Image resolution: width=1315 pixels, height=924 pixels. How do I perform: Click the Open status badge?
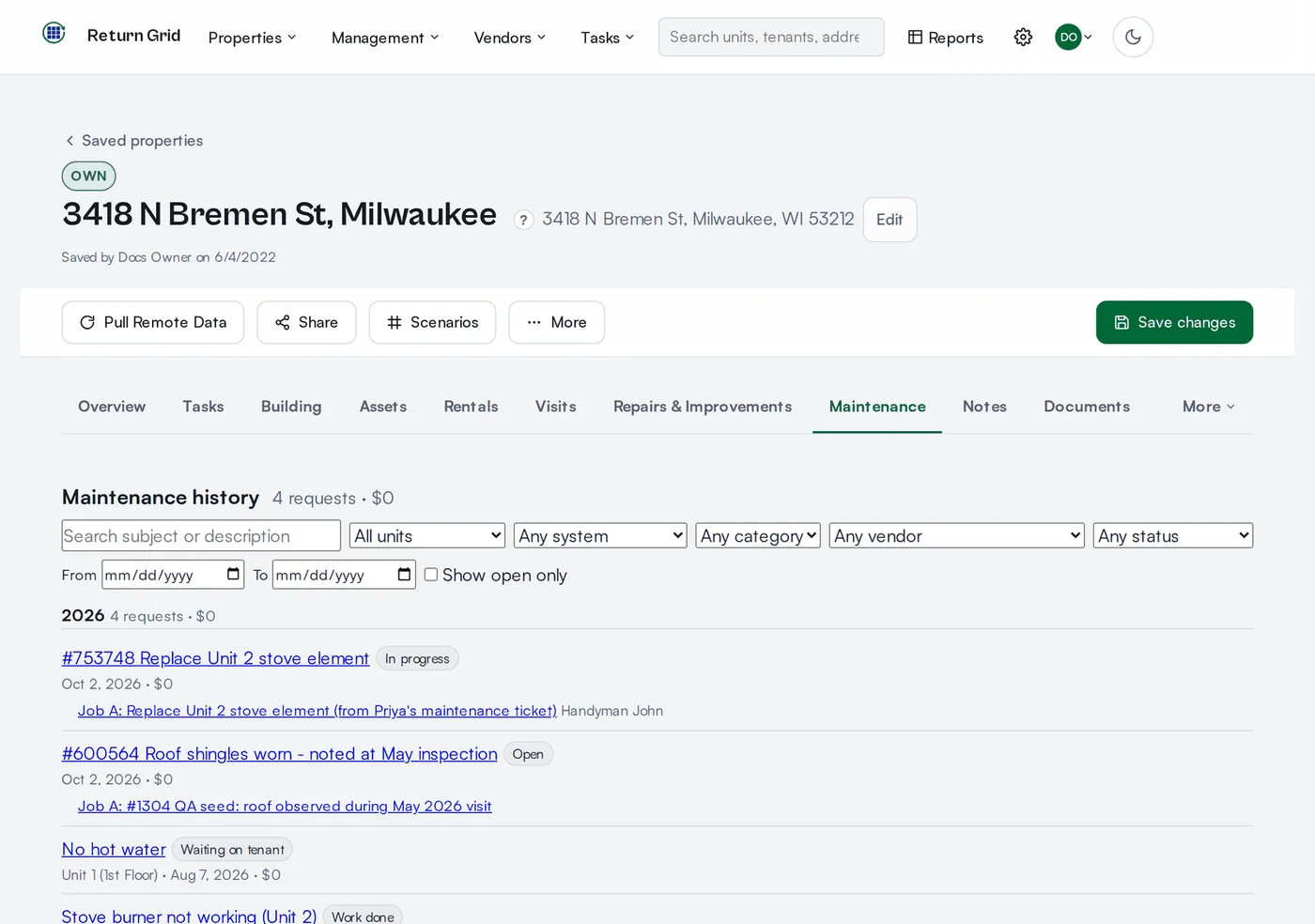tap(528, 754)
